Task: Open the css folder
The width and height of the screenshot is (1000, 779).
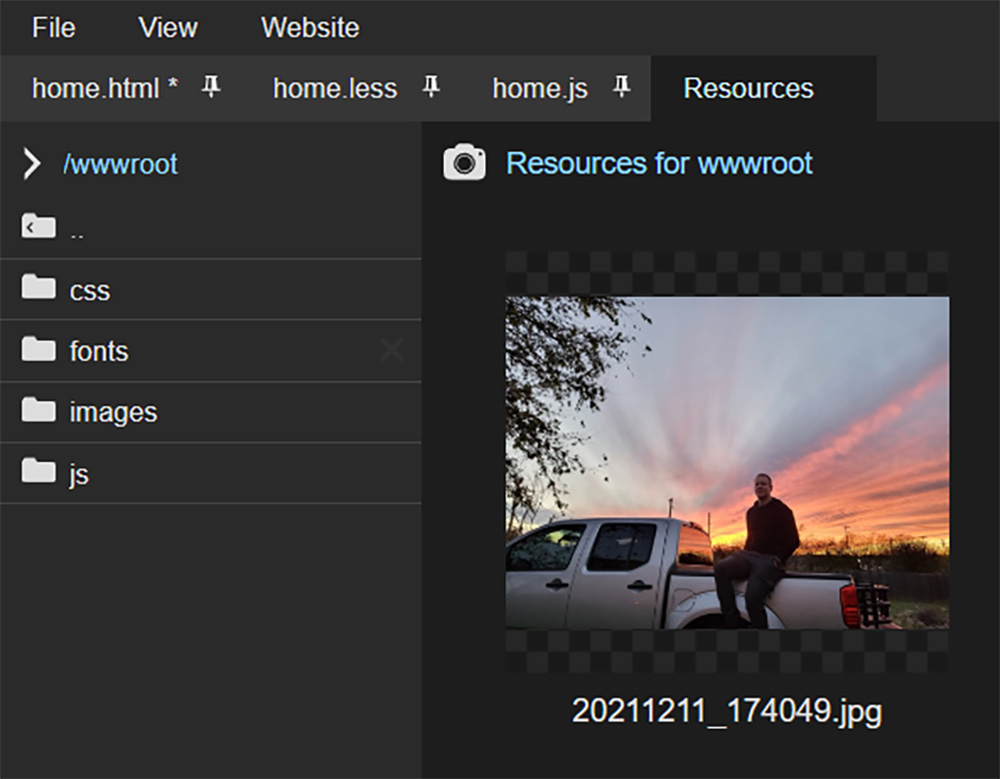Action: [89, 290]
